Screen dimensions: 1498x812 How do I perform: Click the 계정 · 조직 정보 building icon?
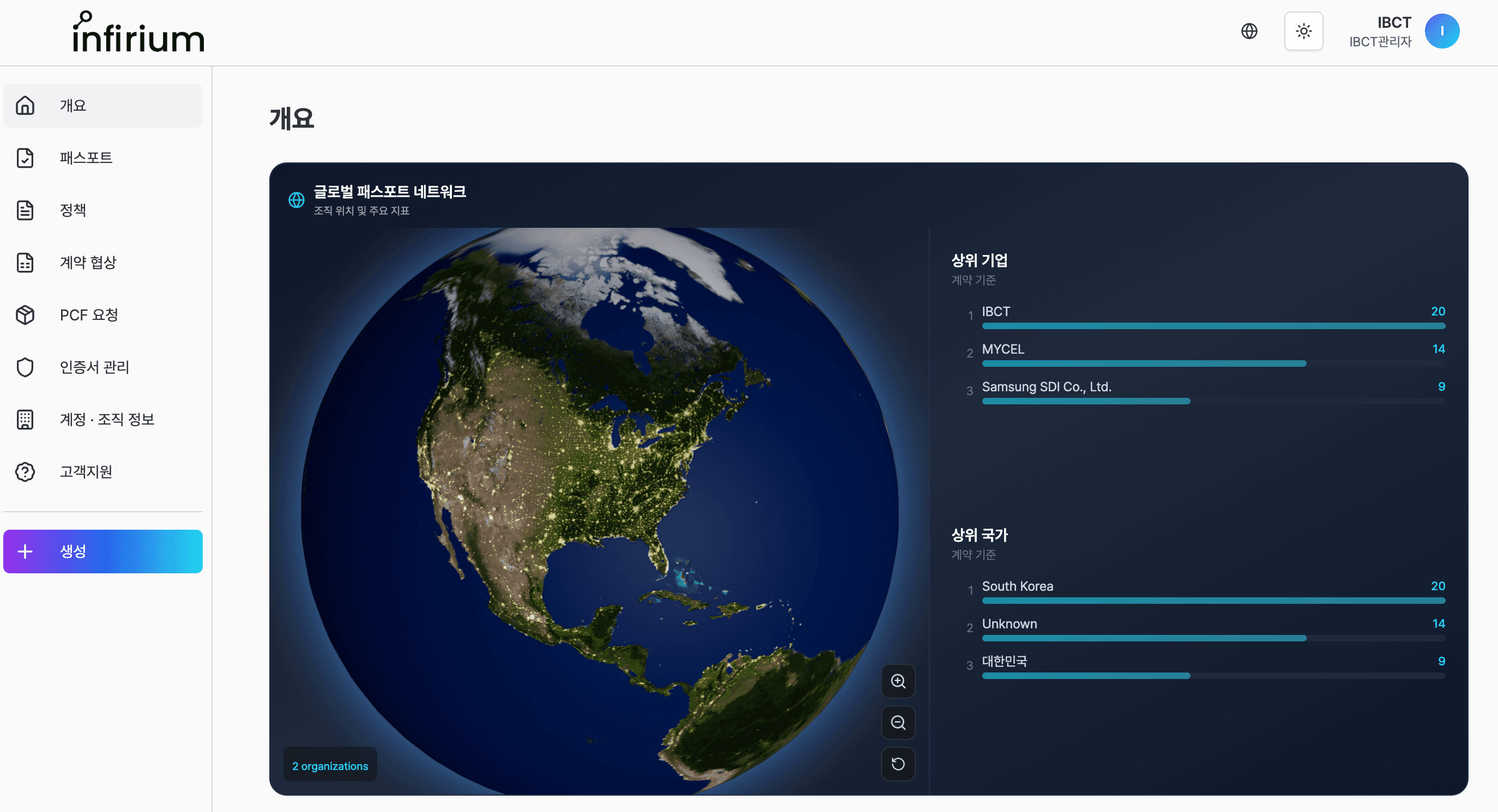[25, 419]
